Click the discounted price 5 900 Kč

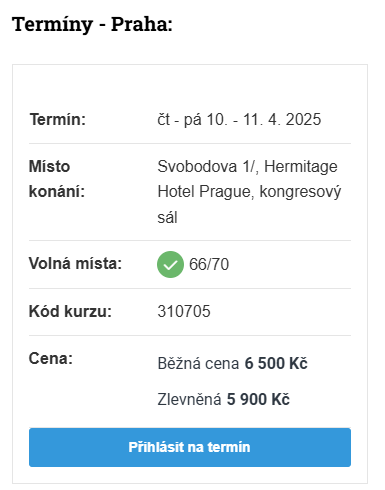[258, 399]
